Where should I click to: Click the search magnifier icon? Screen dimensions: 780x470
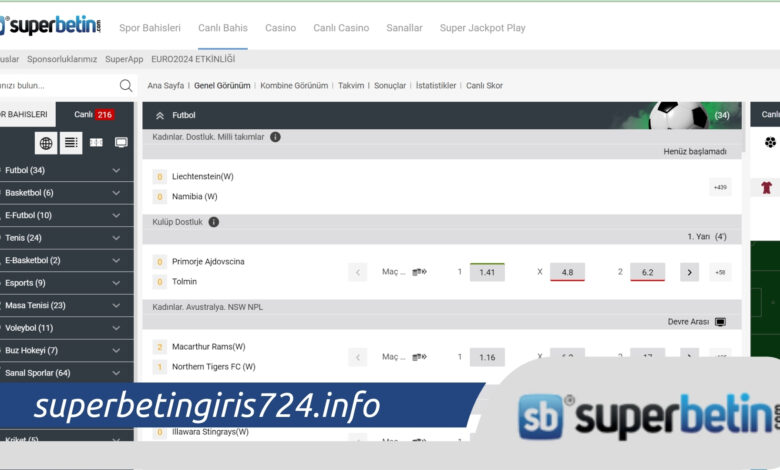(x=125, y=86)
